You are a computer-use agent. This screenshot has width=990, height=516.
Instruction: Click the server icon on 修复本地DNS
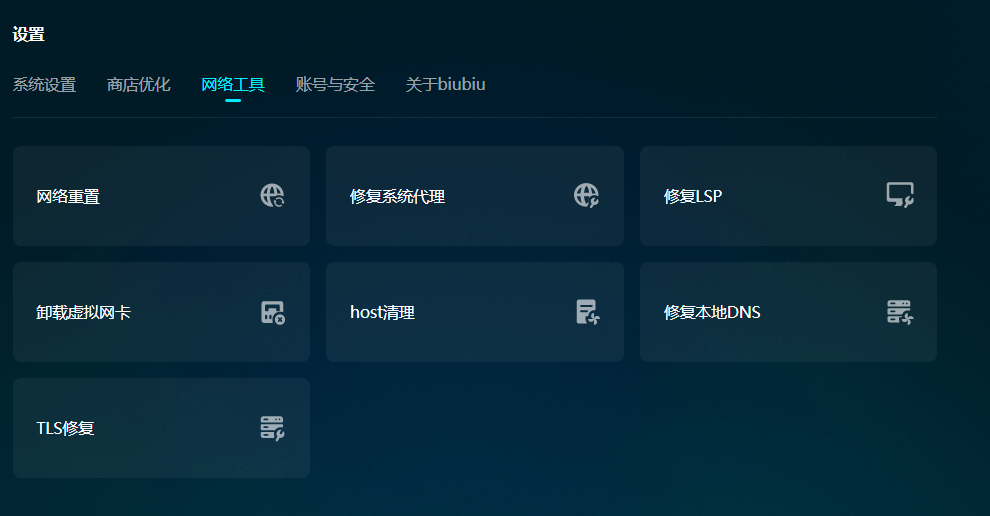(900, 312)
